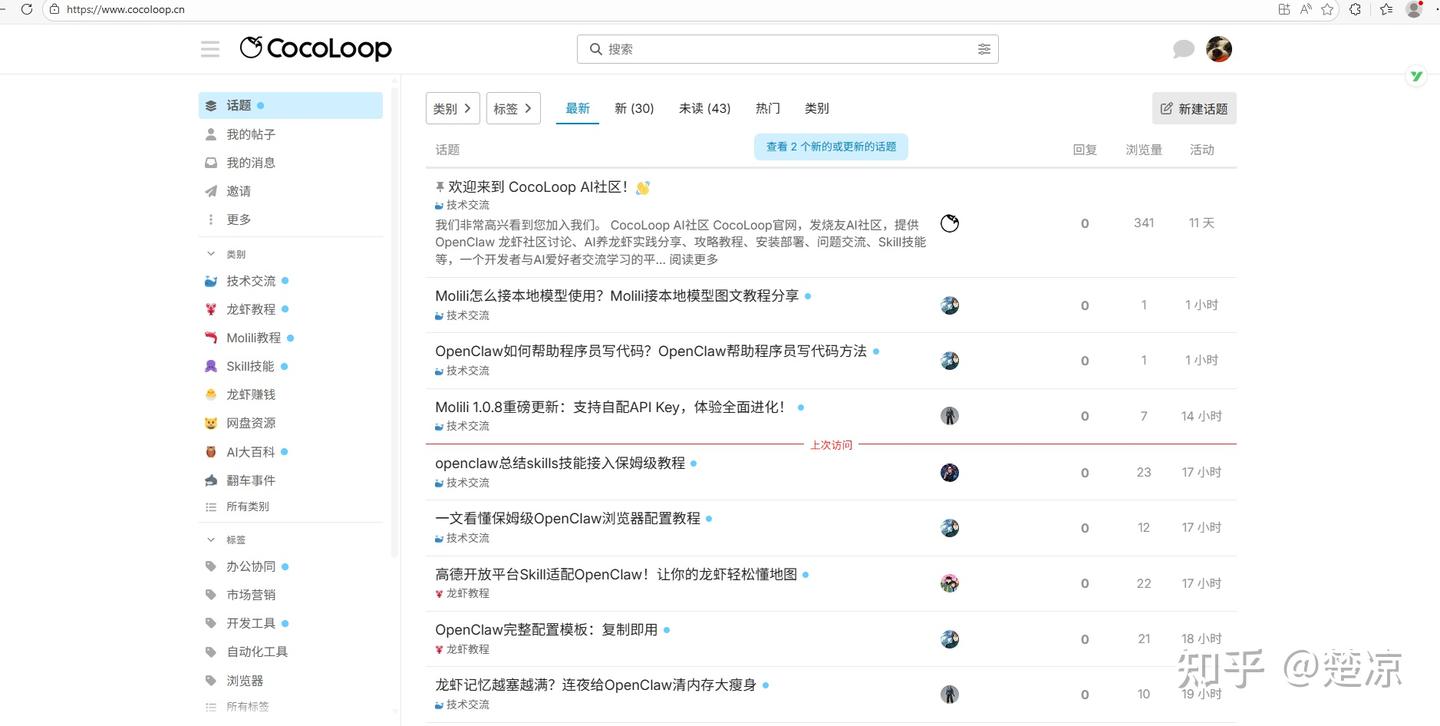The height and width of the screenshot is (726, 1440).
Task: Click into the 搜索 search field
Action: point(788,49)
